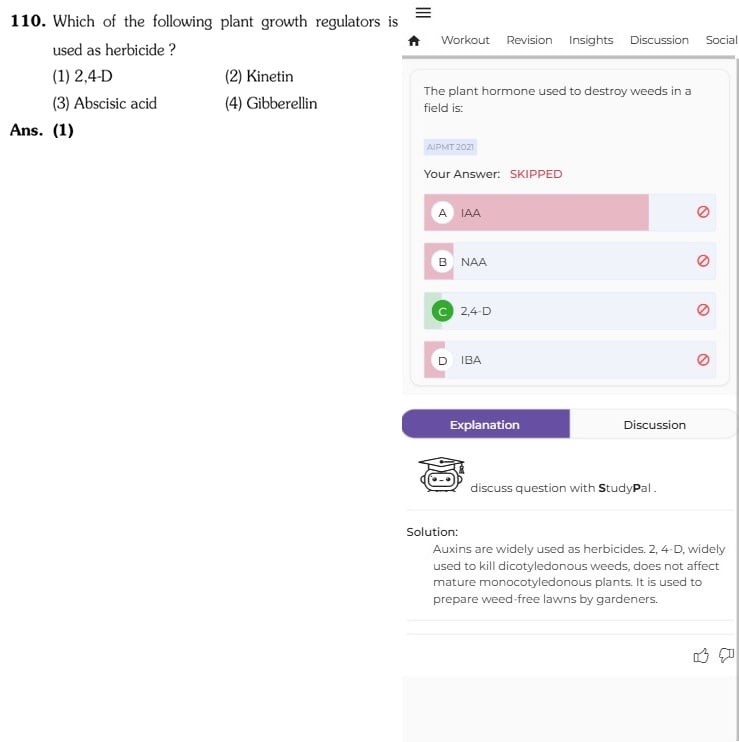
Task: Click the strike-out icon beside NAA
Action: point(703,261)
